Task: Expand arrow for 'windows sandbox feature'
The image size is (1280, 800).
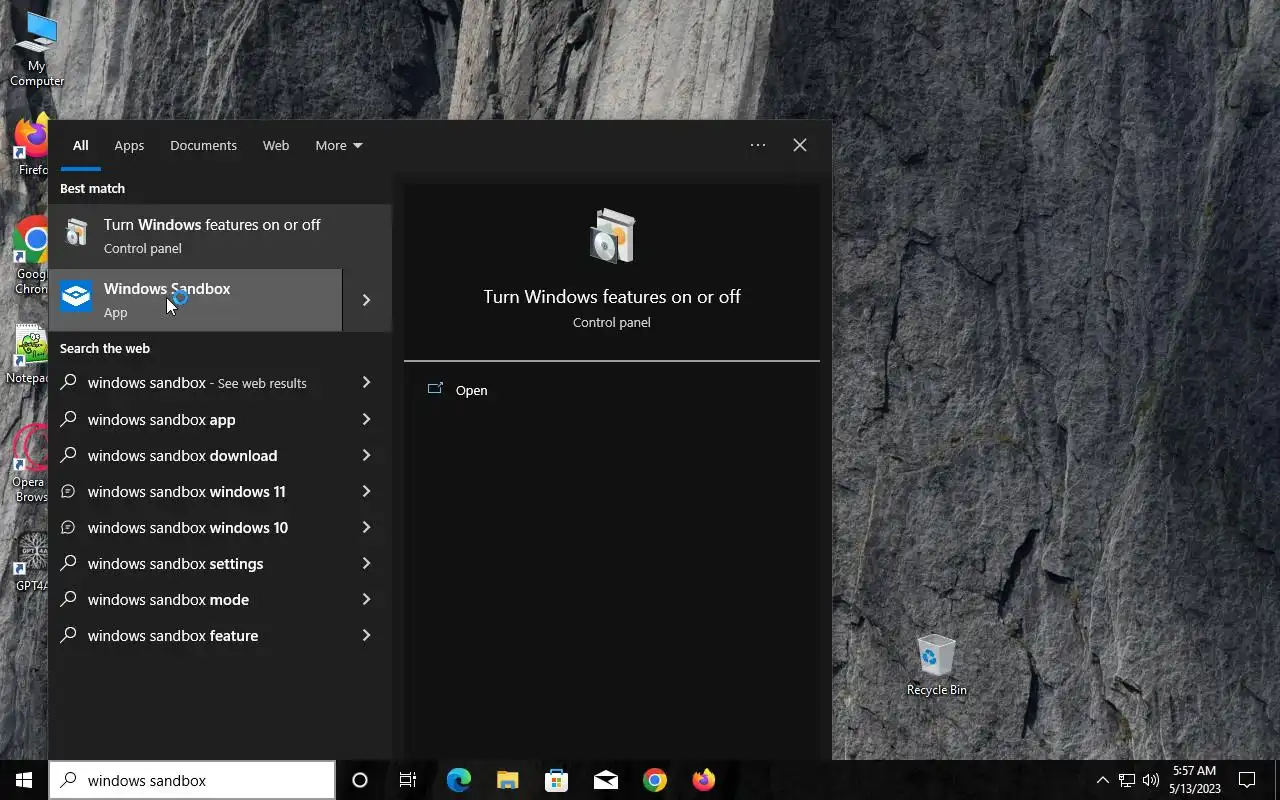Action: 366,635
